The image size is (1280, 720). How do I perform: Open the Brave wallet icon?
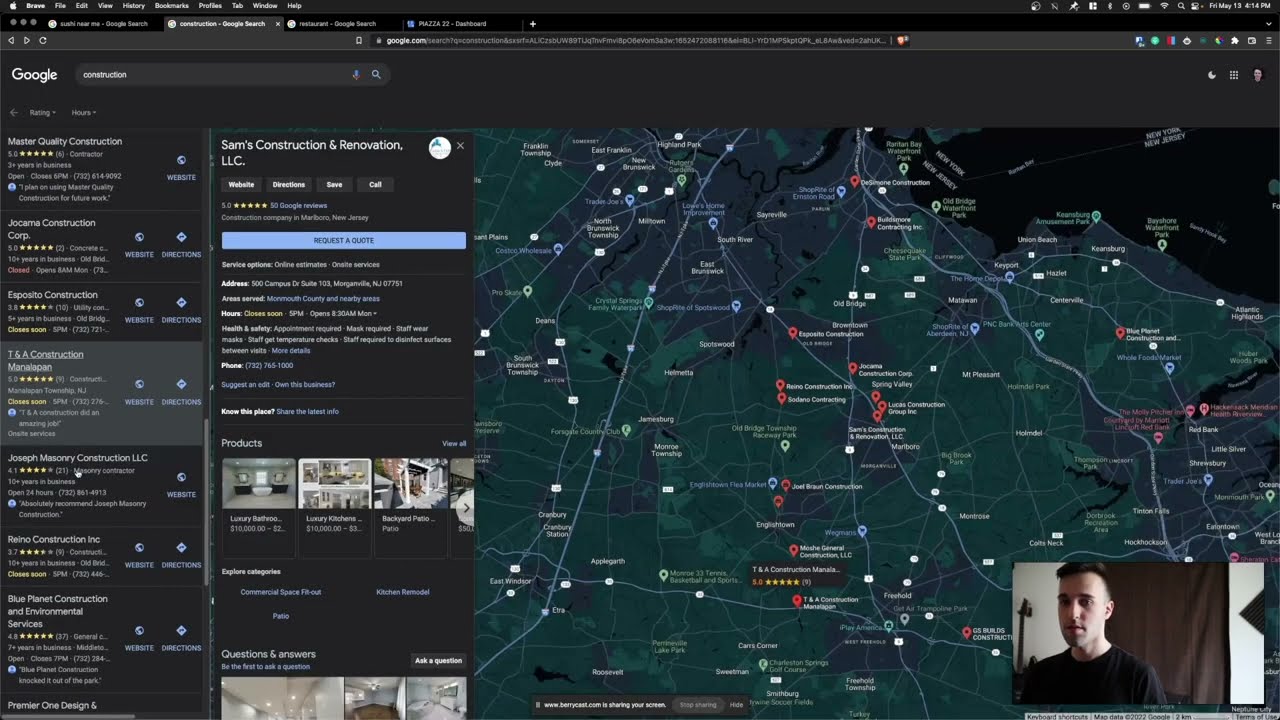1251,40
